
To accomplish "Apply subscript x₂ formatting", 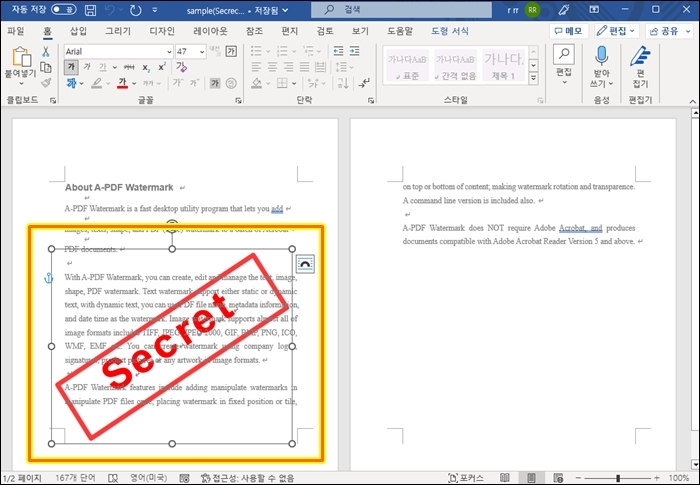I will pyautogui.click(x=146, y=67).
